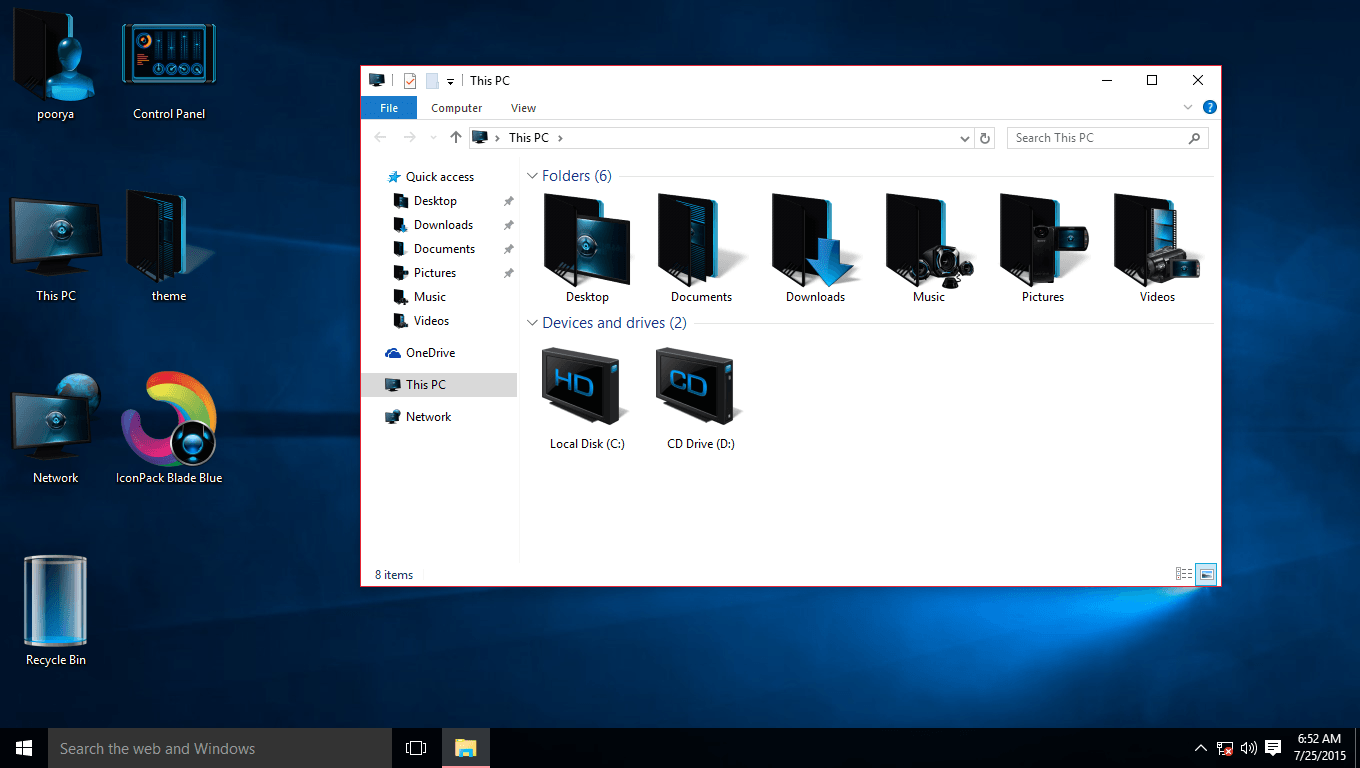Switch to large thumbnails view

[1206, 574]
